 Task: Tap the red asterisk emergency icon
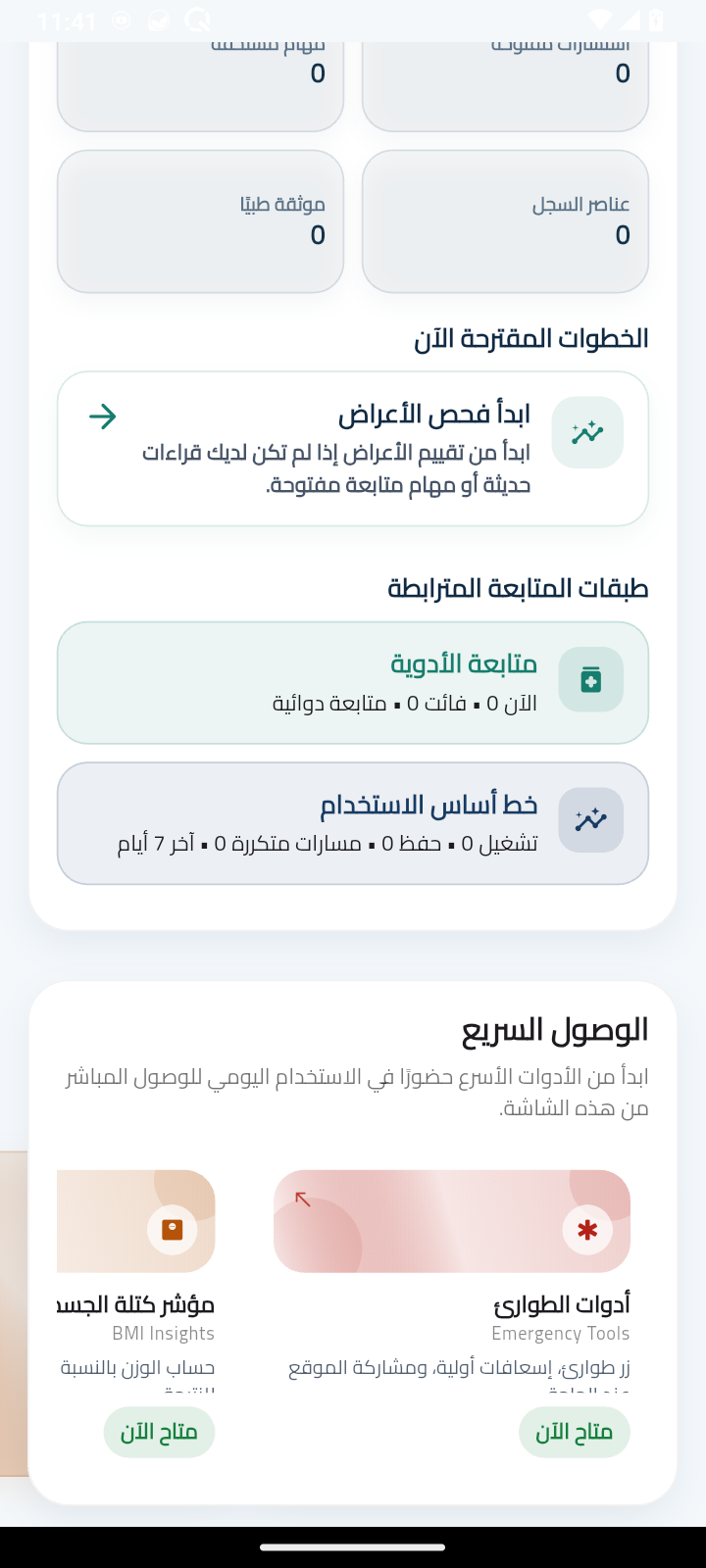(587, 1230)
